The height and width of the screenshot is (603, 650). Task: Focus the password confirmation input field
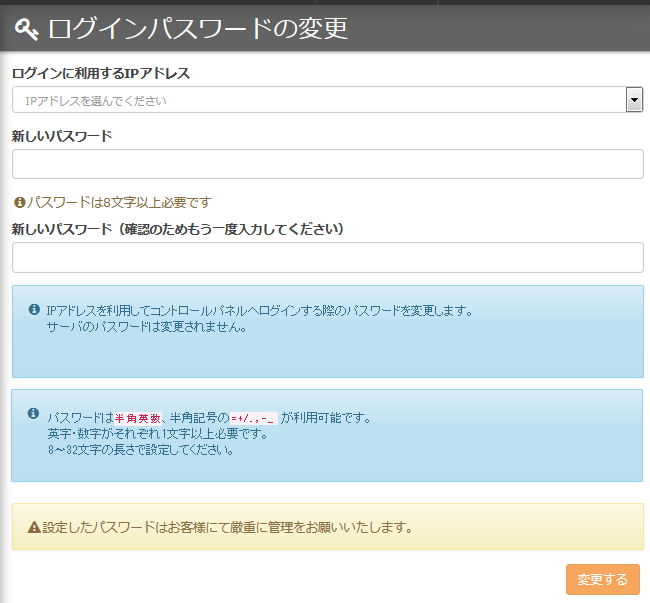(327, 257)
